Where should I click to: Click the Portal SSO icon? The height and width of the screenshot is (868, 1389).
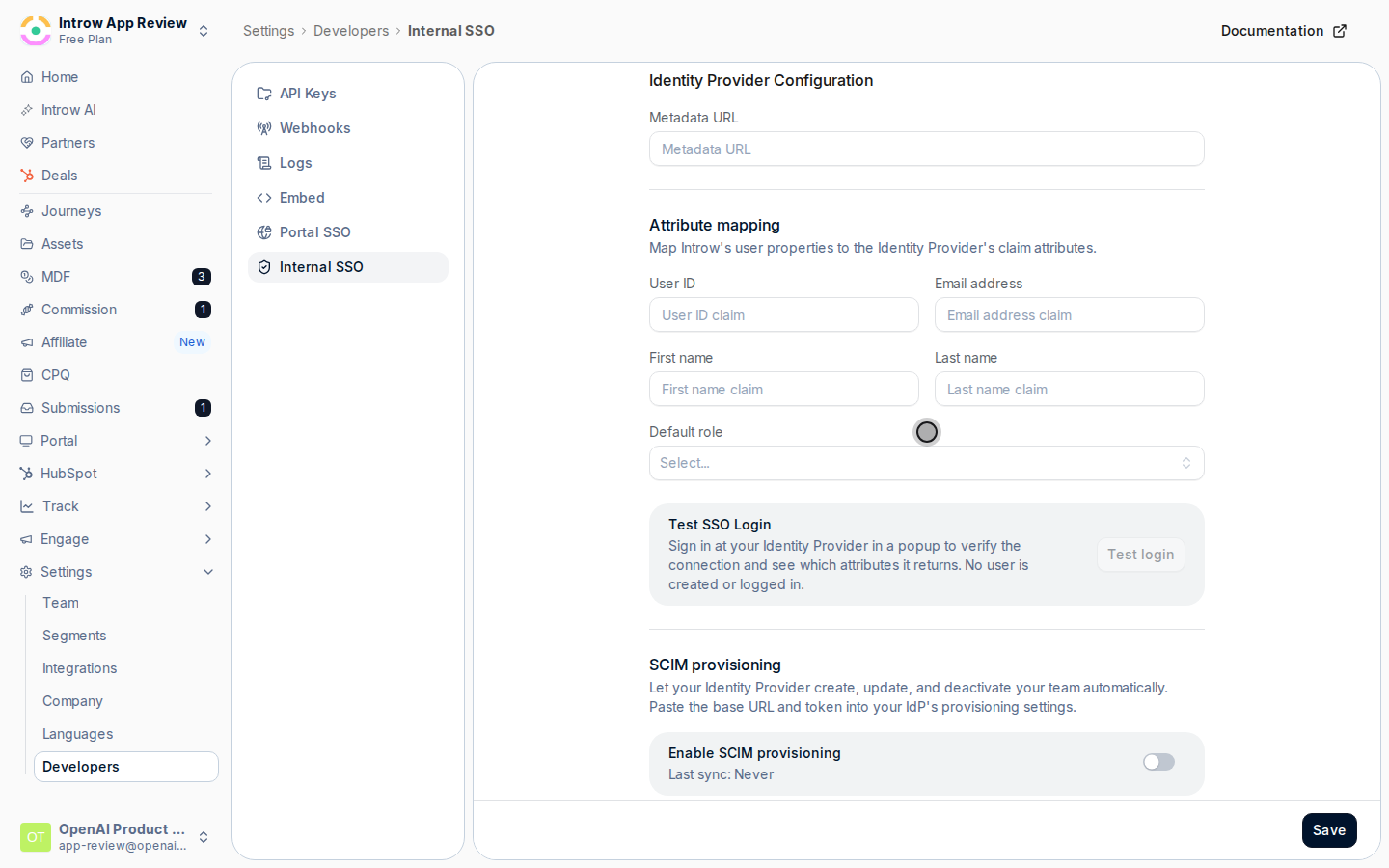tap(264, 232)
